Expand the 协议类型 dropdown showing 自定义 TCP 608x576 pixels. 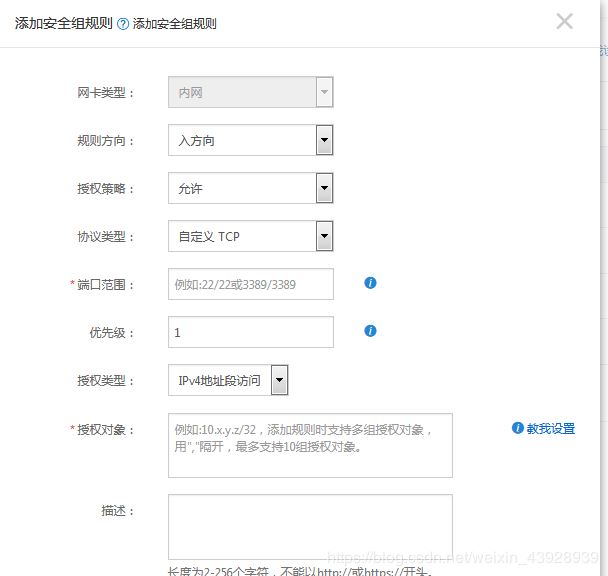[x=250, y=236]
